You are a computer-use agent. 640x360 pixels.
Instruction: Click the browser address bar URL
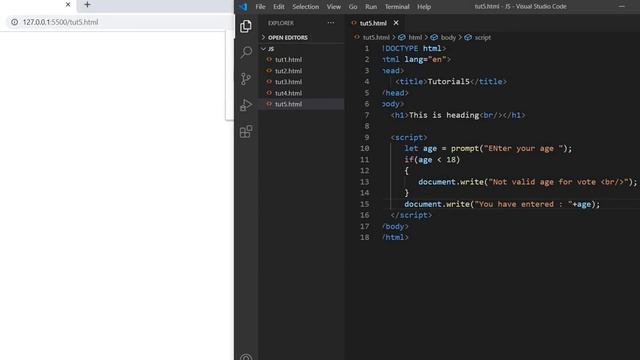coord(60,22)
